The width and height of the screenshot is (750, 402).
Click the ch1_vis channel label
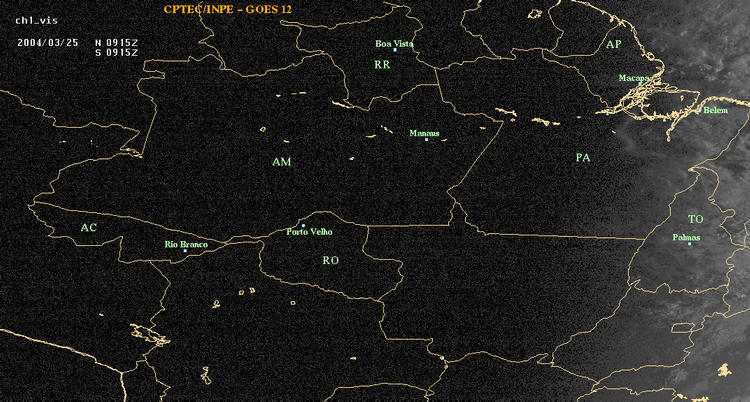click(x=36, y=21)
